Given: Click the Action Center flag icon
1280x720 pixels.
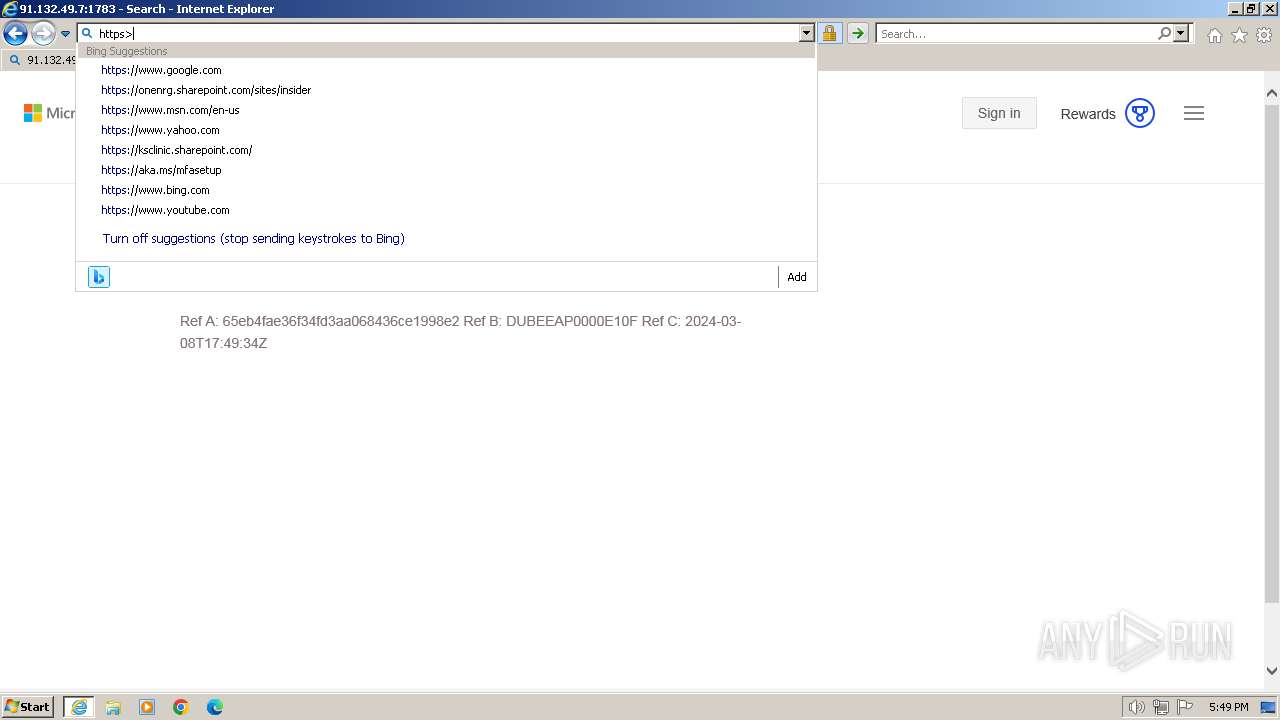Looking at the screenshot, I should (x=1185, y=707).
